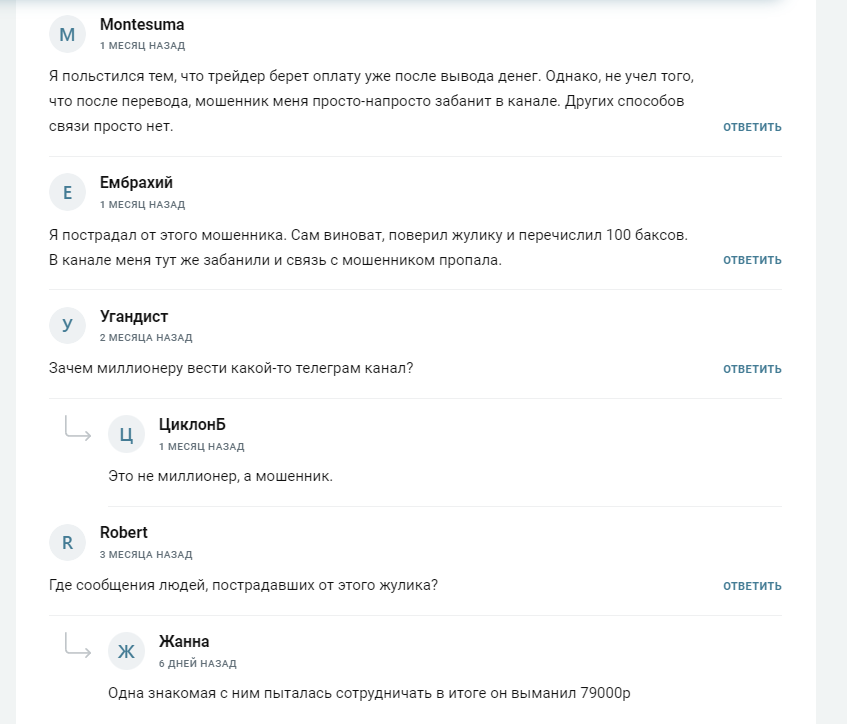The image size is (847, 724).
Task: Click Угандист's round У avatar
Action: [67, 325]
